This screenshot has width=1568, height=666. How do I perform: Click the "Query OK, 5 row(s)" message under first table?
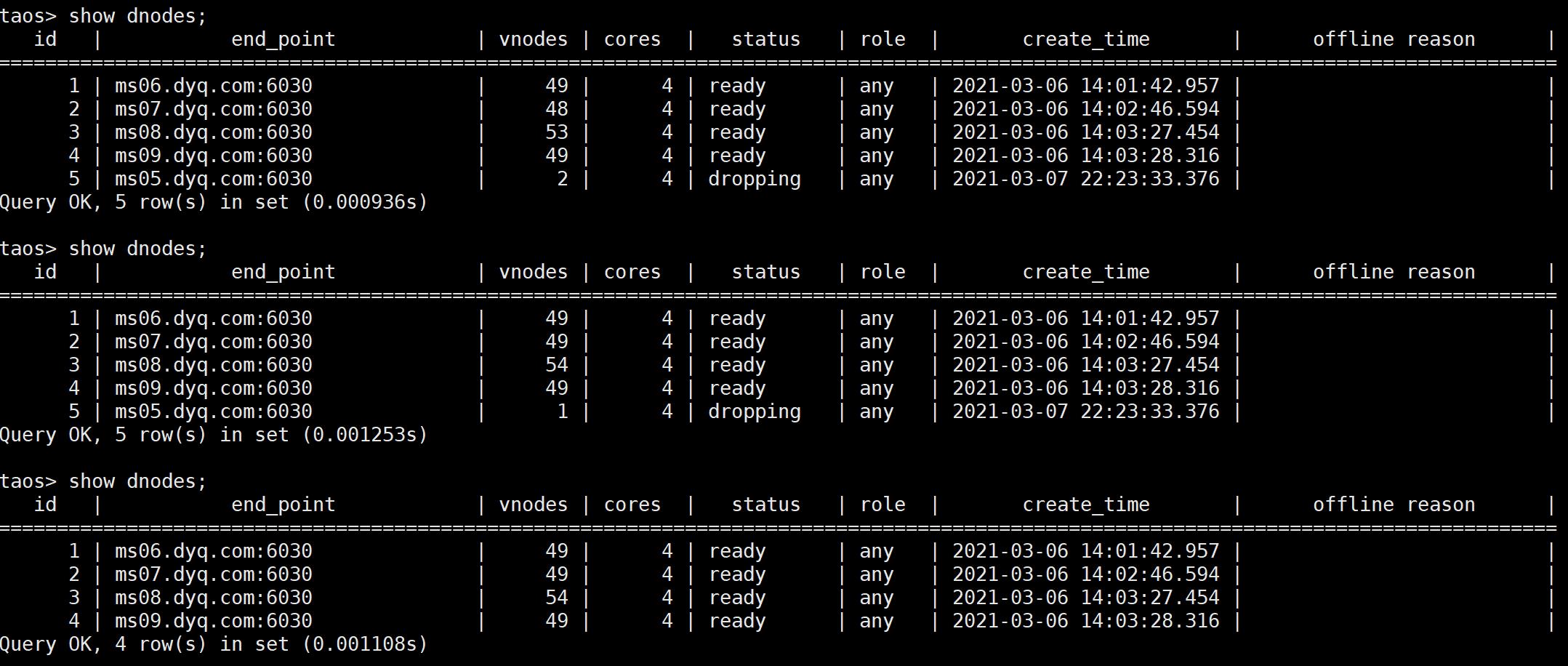pos(214,202)
